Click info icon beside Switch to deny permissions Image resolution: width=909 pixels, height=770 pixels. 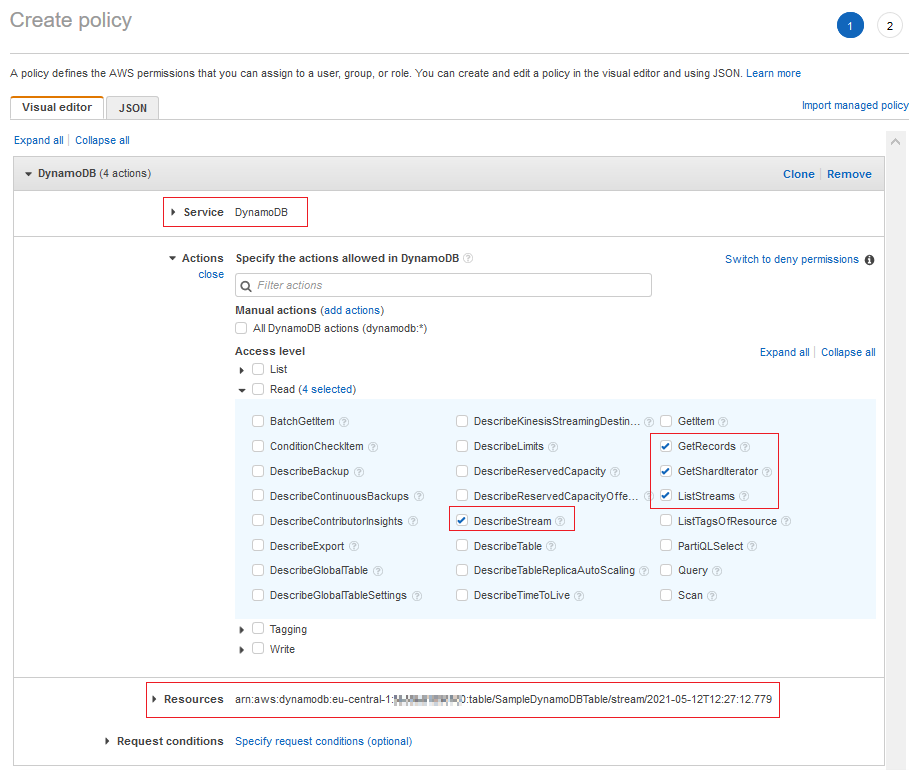click(870, 260)
